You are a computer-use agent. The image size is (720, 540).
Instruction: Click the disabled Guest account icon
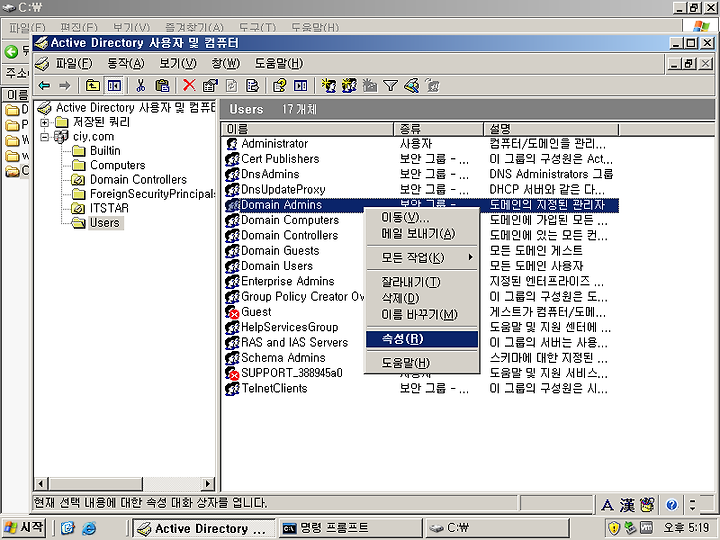click(232, 312)
